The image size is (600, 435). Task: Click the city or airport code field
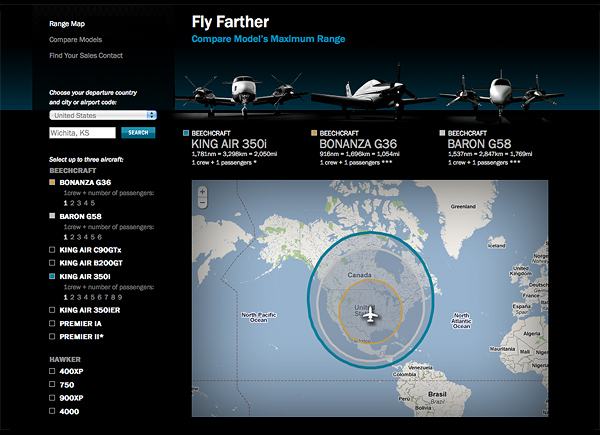[x=82, y=132]
